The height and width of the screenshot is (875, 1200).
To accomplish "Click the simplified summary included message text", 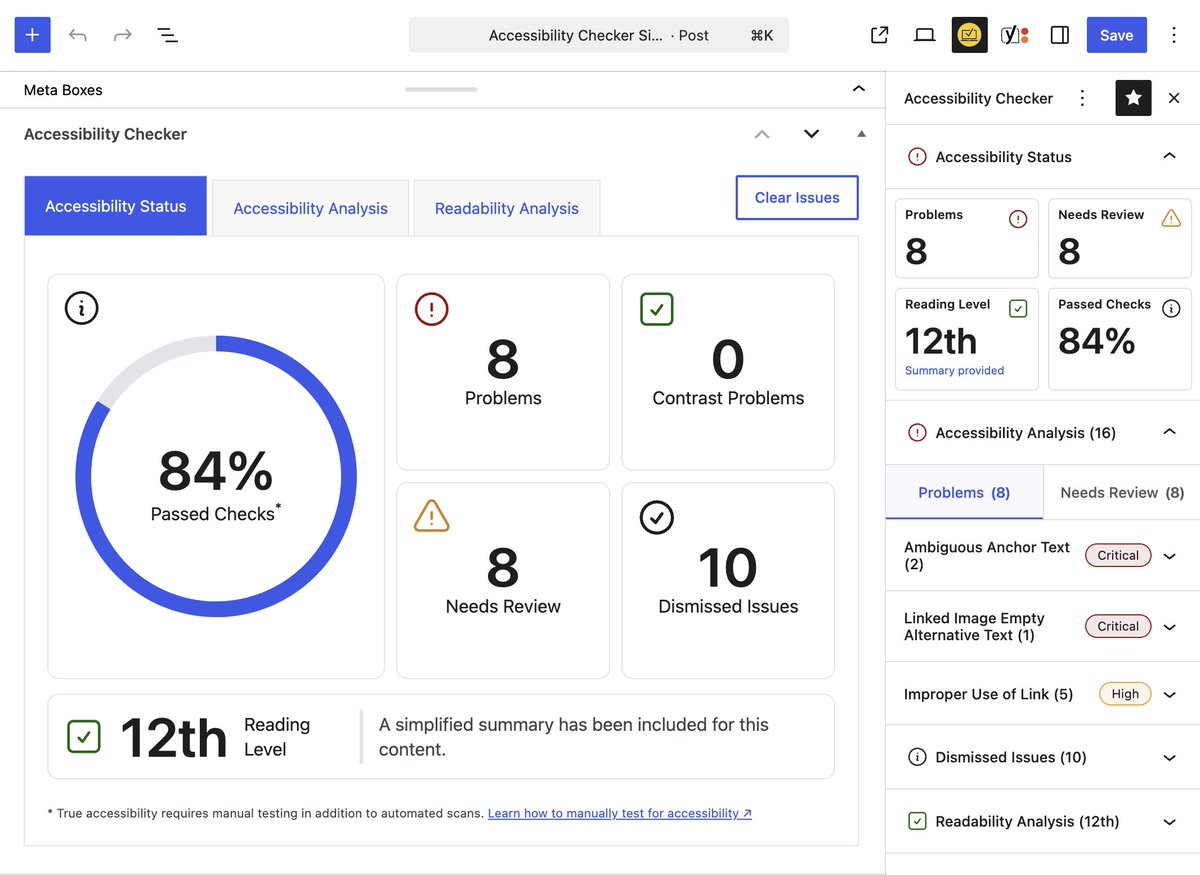I will (574, 737).
